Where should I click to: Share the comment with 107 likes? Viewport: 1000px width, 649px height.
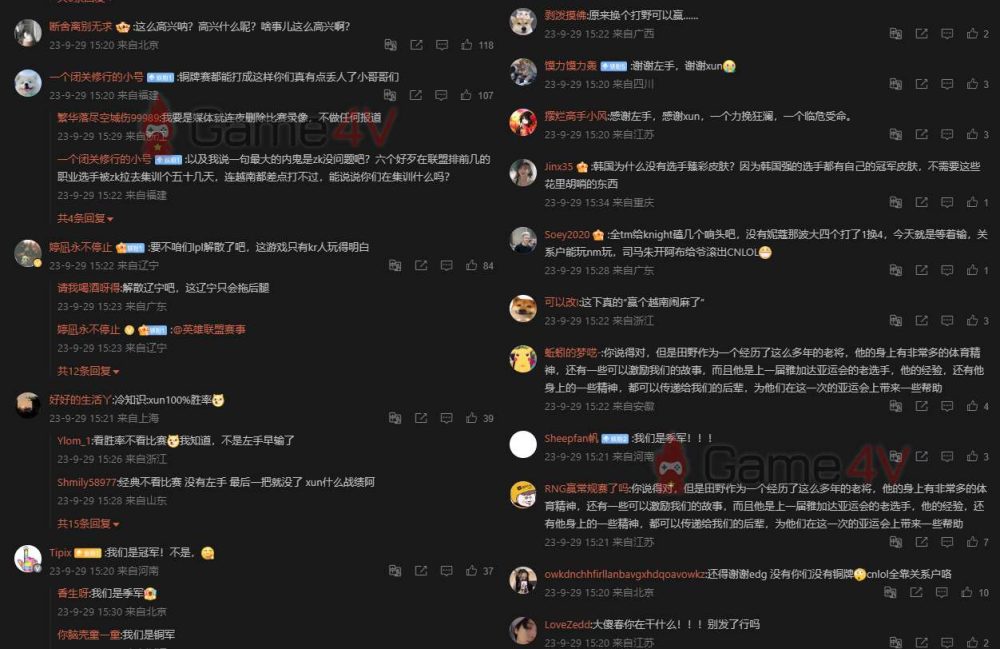point(416,96)
